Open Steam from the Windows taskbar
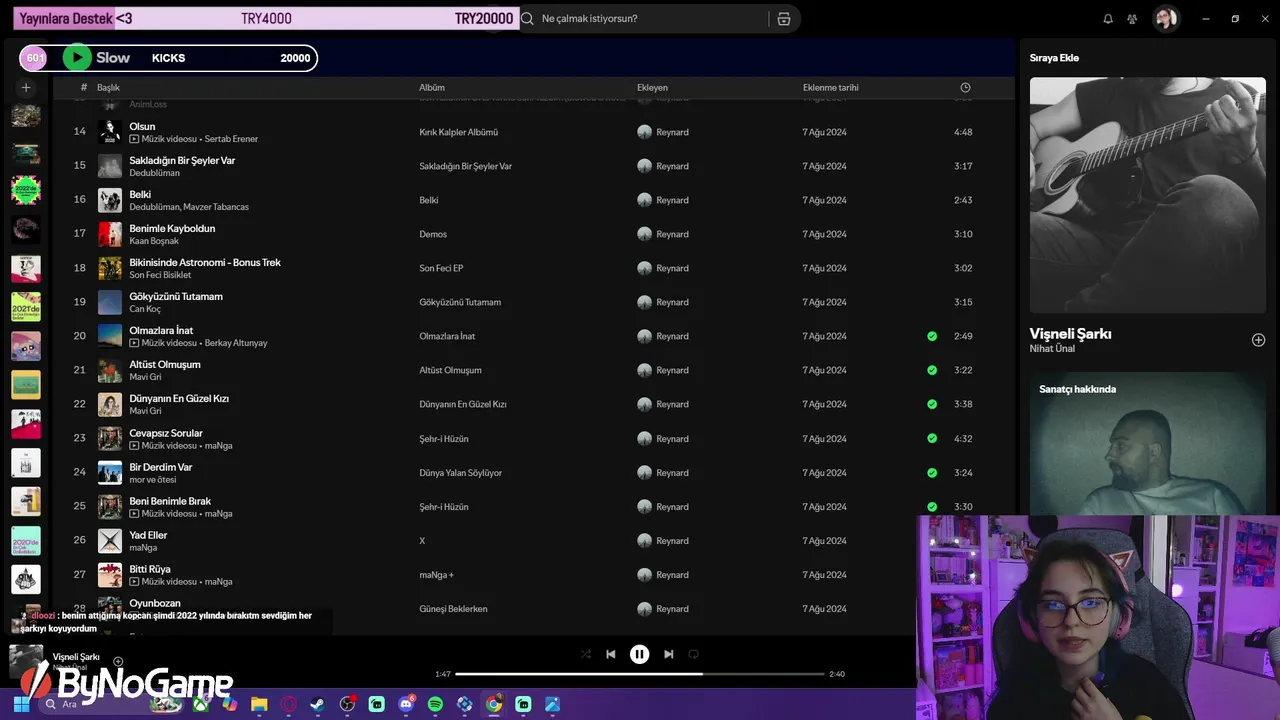 click(317, 704)
